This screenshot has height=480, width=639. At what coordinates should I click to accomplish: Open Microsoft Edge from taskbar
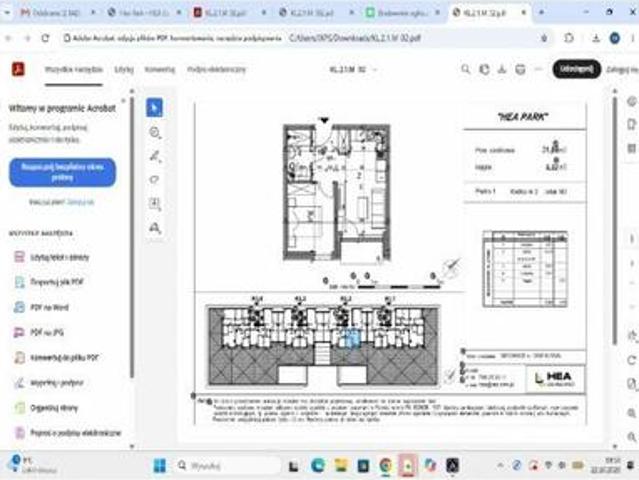(318, 465)
